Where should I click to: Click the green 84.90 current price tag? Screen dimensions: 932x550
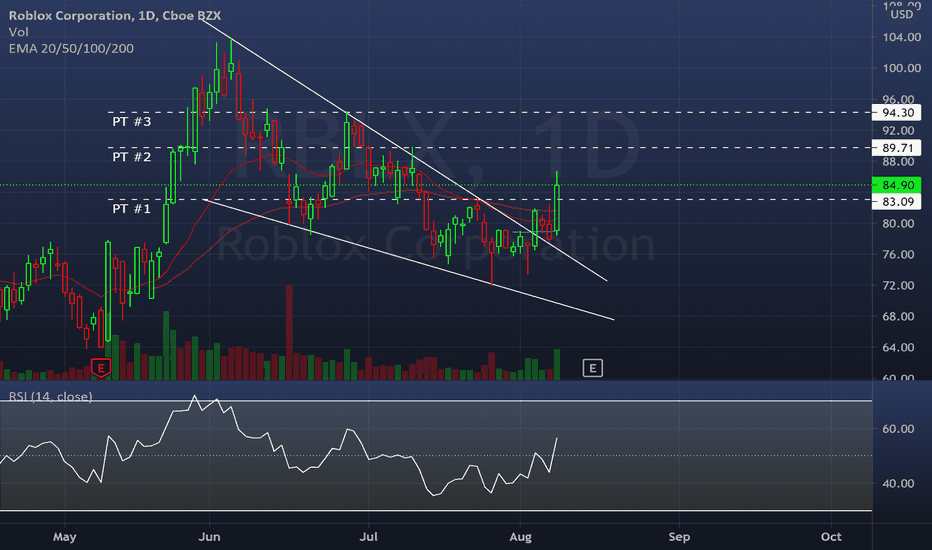pyautogui.click(x=897, y=185)
